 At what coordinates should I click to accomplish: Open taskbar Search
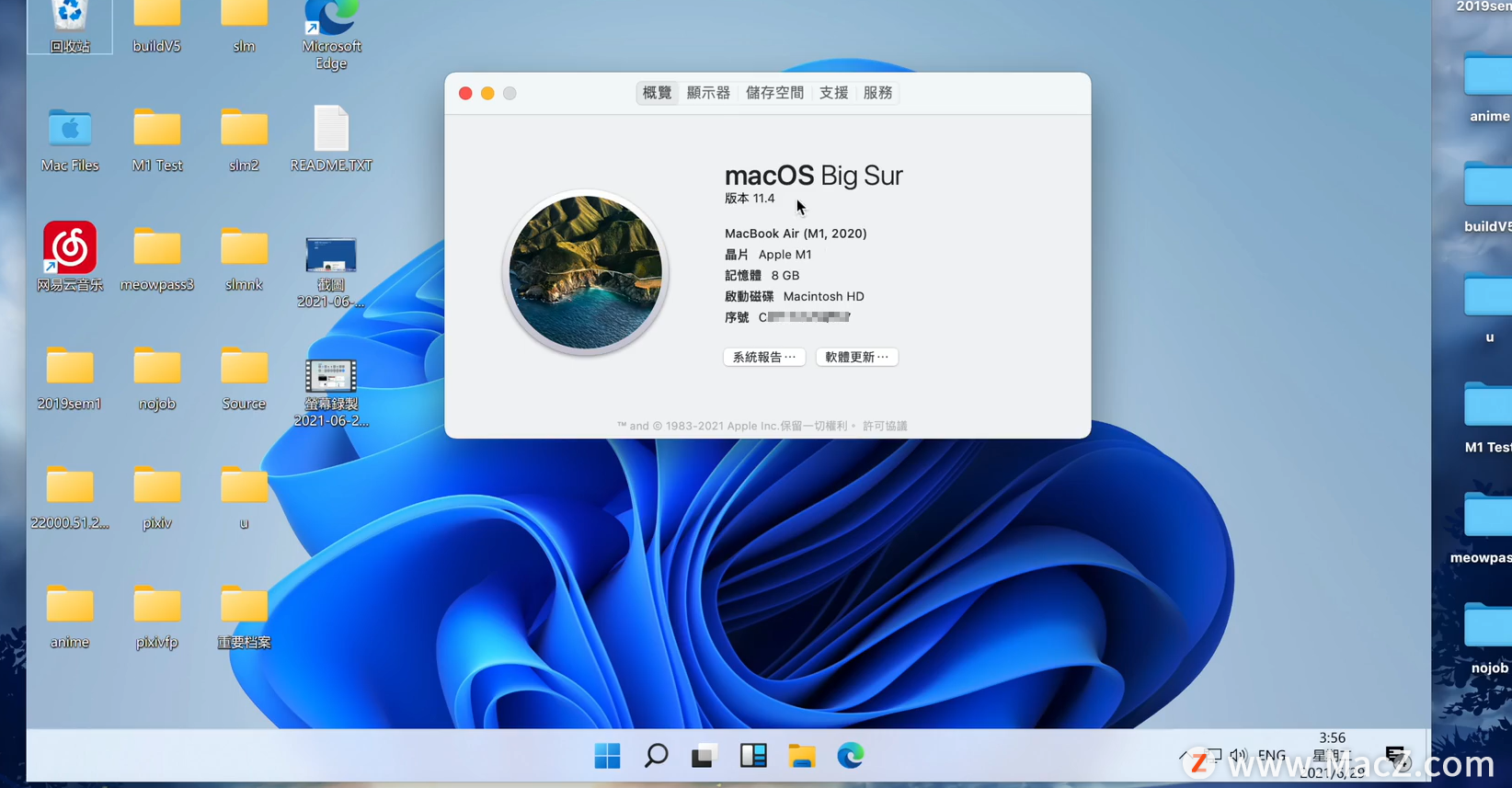point(656,756)
